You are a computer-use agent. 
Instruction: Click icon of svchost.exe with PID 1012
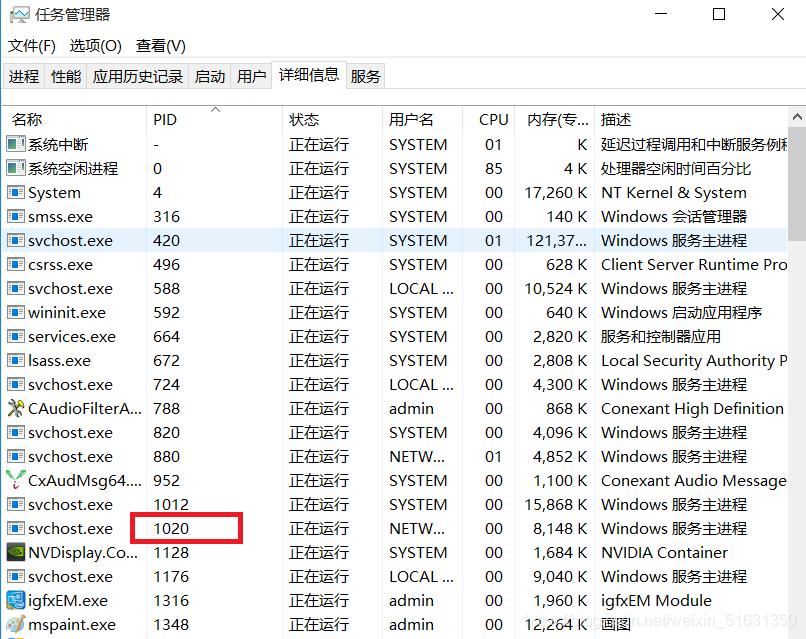coord(16,504)
